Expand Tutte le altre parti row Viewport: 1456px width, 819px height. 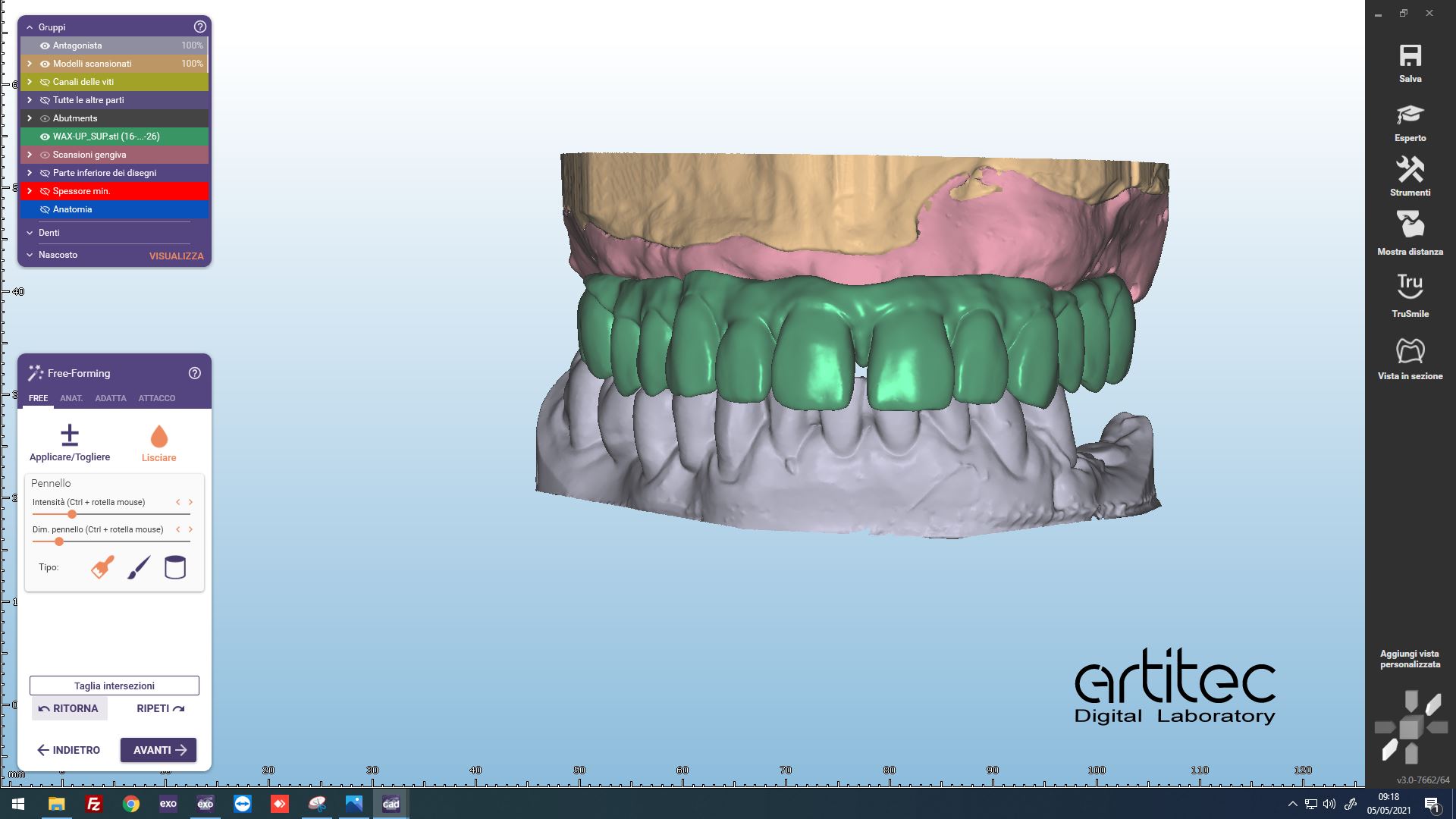click(30, 100)
